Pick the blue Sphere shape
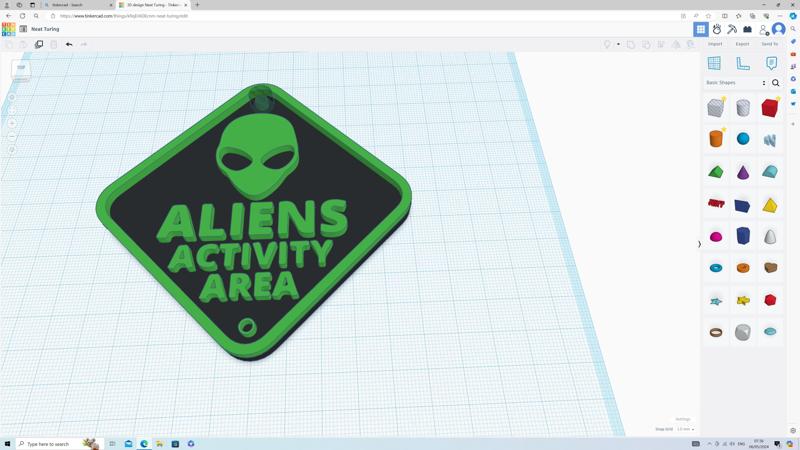800x450 pixels. click(743, 138)
